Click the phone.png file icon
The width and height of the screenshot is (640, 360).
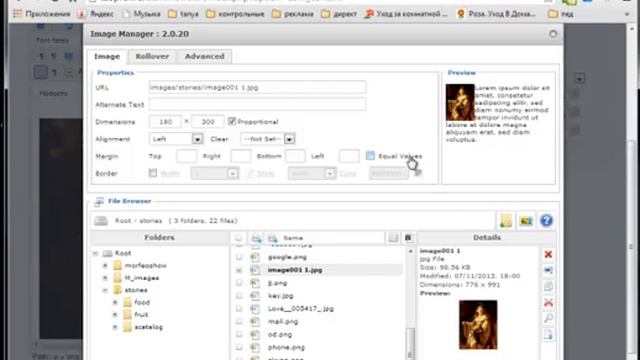click(255, 348)
